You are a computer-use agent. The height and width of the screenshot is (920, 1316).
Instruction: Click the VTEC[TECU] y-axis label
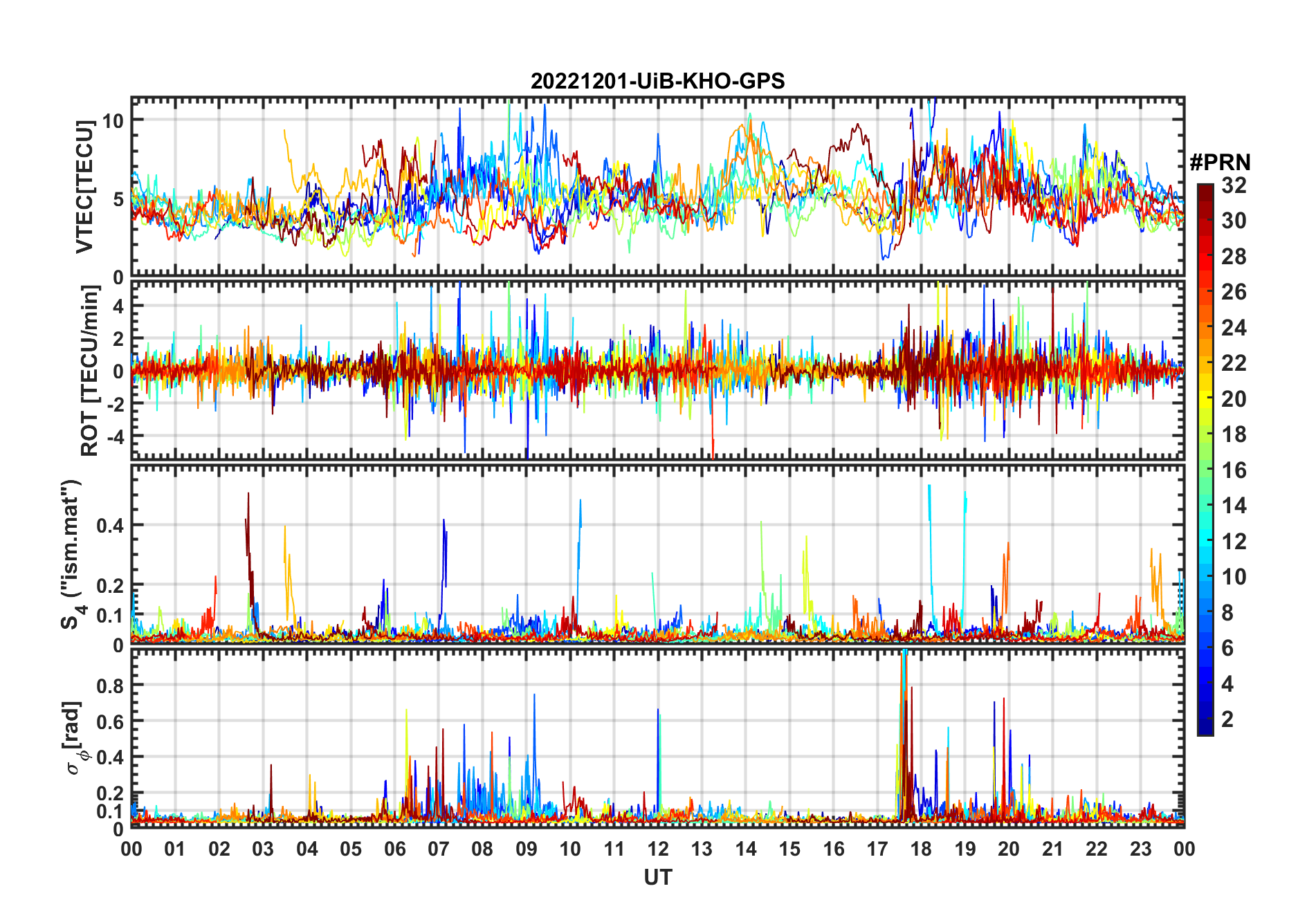(x=84, y=187)
